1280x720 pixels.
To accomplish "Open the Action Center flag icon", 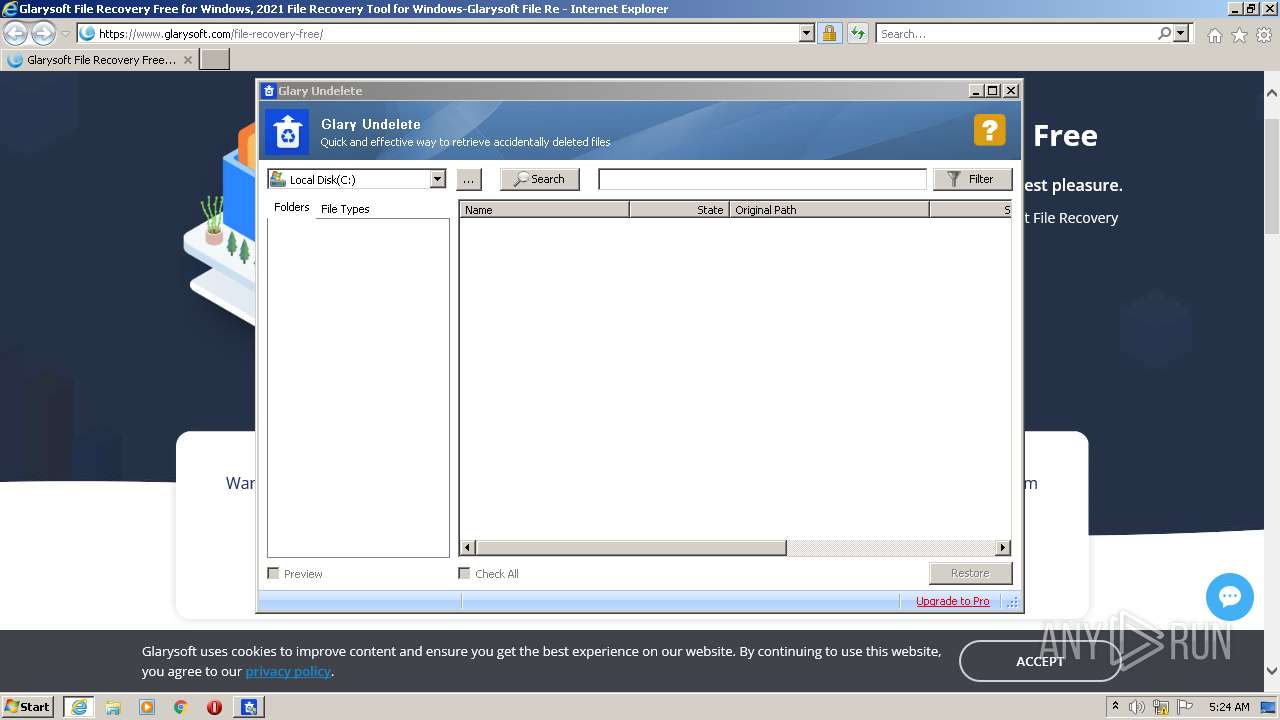I will pos(1185,707).
